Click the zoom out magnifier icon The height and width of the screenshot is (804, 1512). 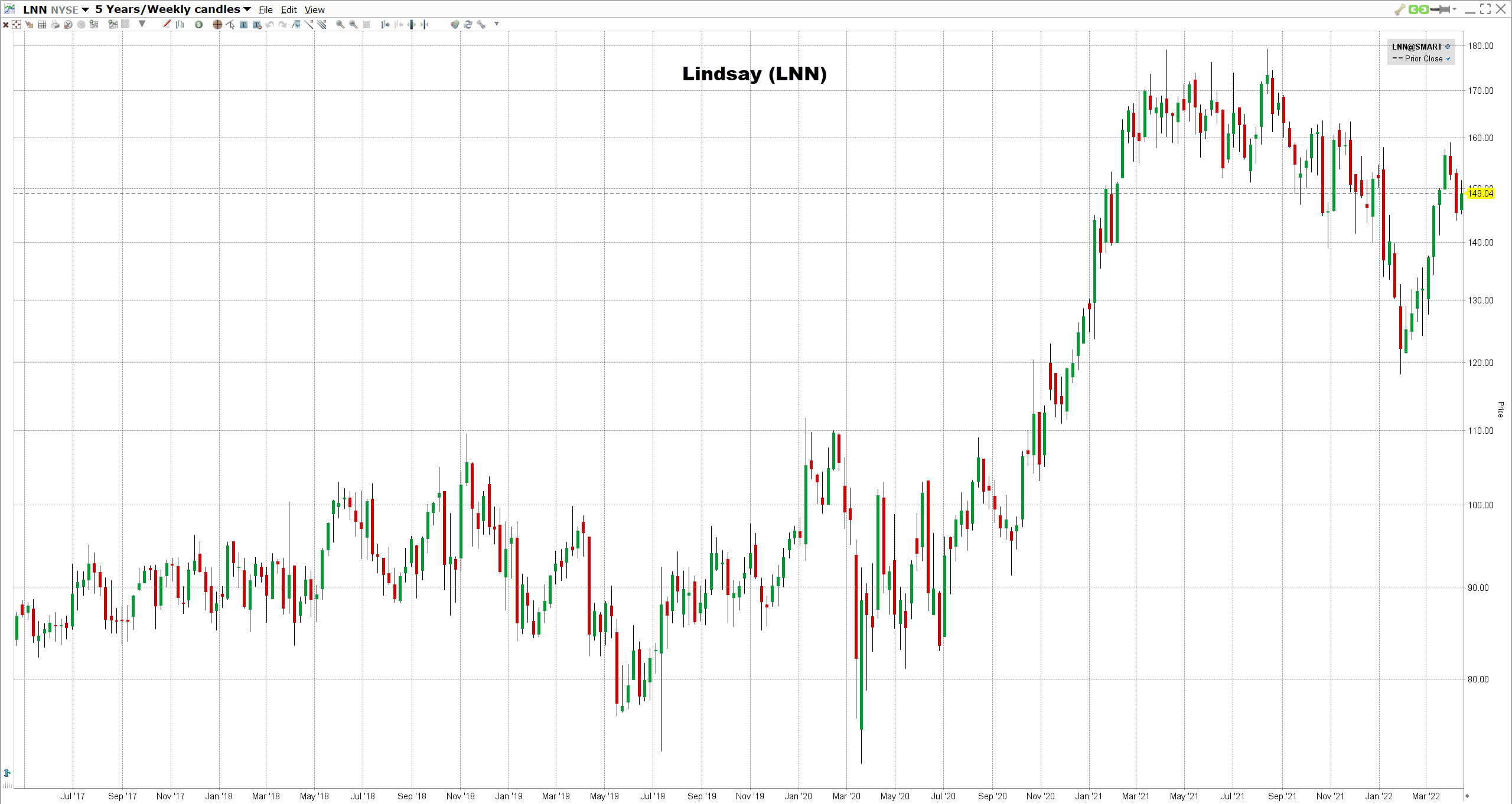click(x=353, y=24)
